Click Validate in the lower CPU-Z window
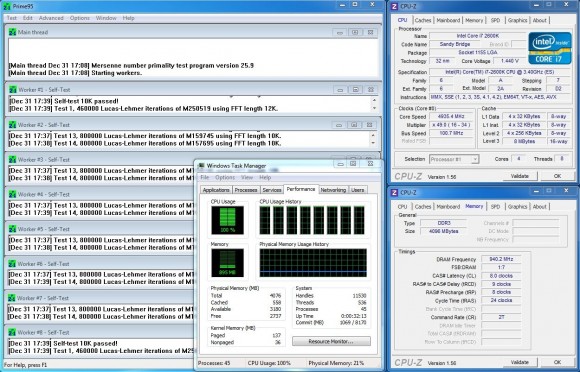This screenshot has width=580, height=372. (x=519, y=362)
